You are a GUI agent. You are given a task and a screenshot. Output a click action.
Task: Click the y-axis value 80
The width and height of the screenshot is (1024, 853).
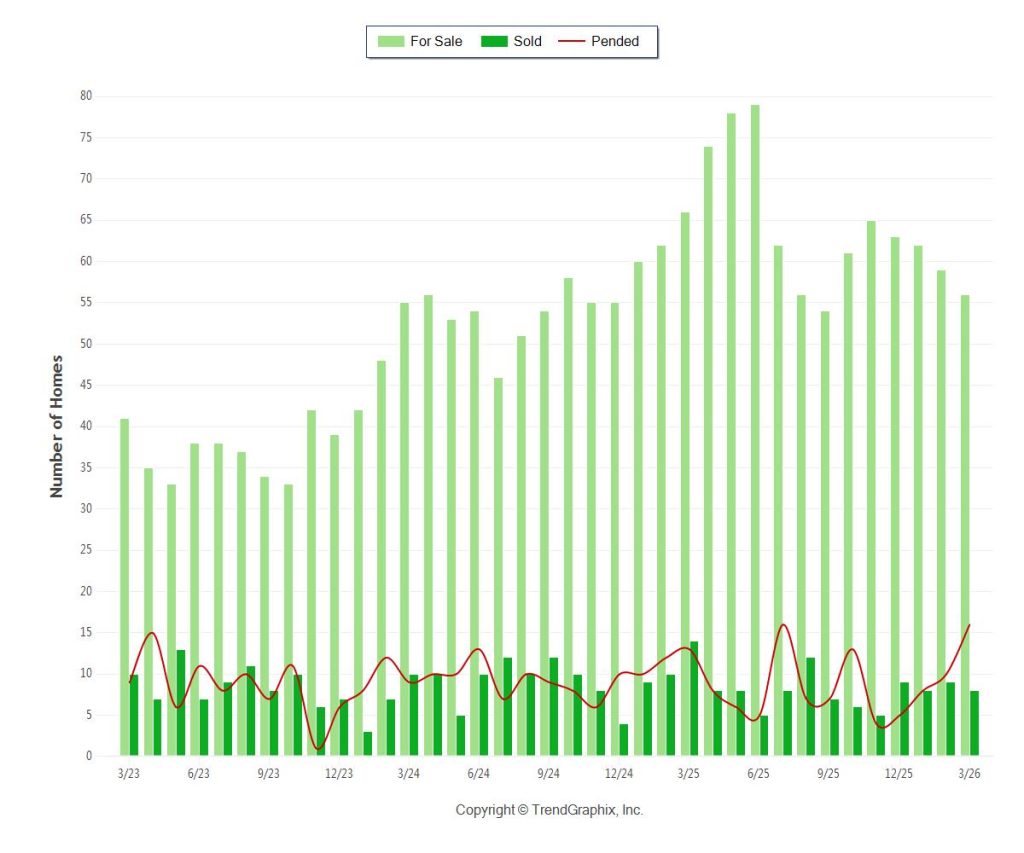(86, 96)
